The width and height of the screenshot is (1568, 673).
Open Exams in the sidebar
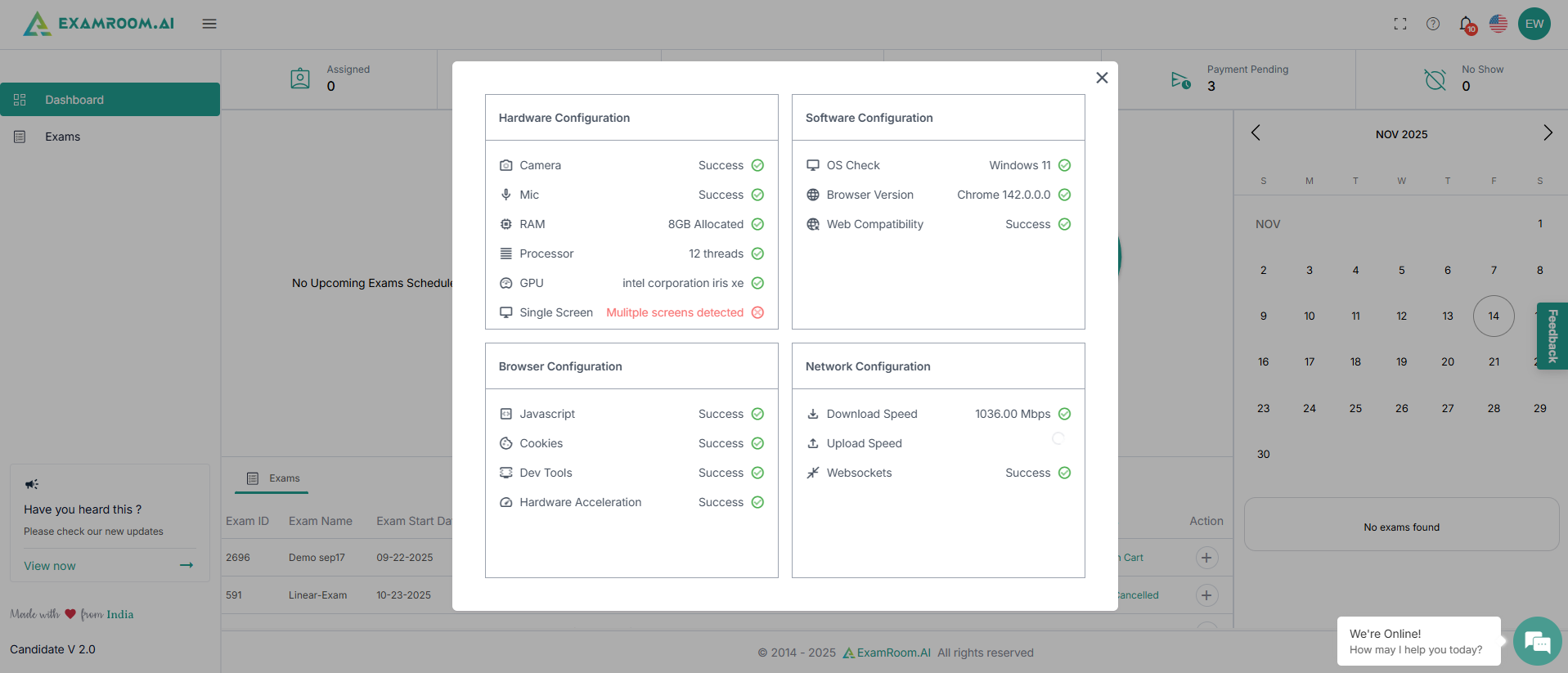click(62, 137)
